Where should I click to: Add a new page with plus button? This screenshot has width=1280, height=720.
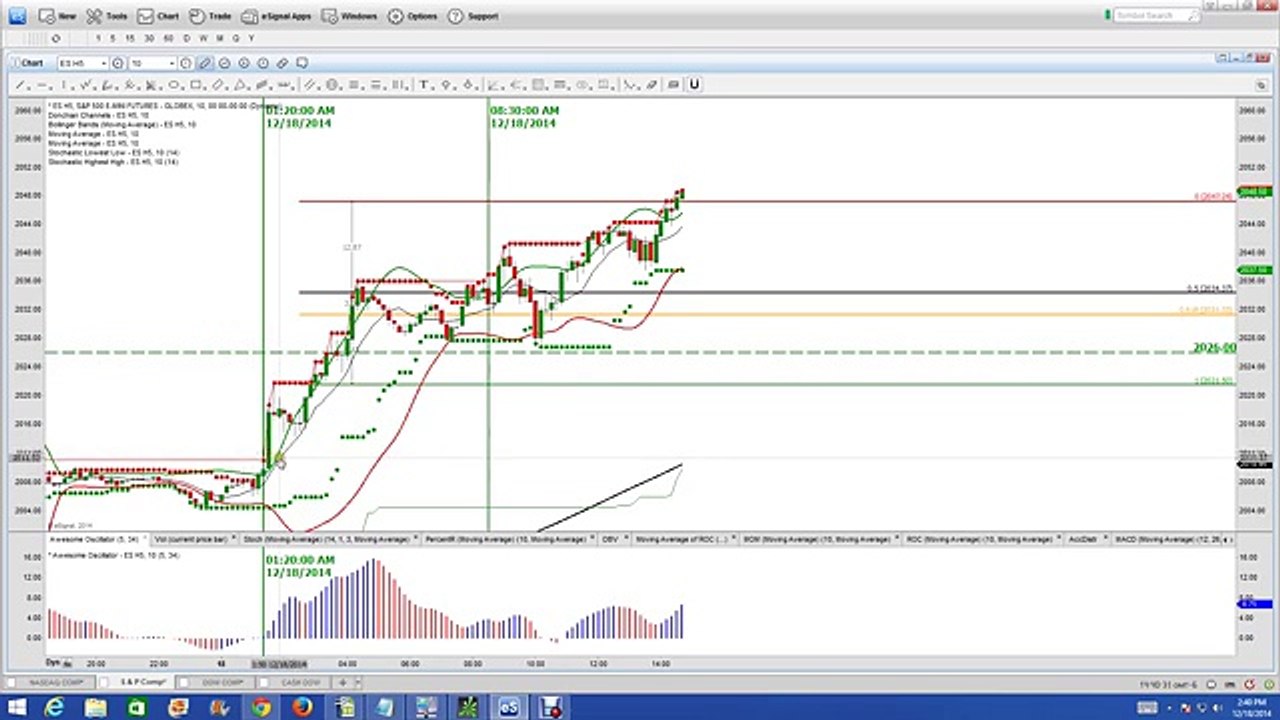point(342,682)
